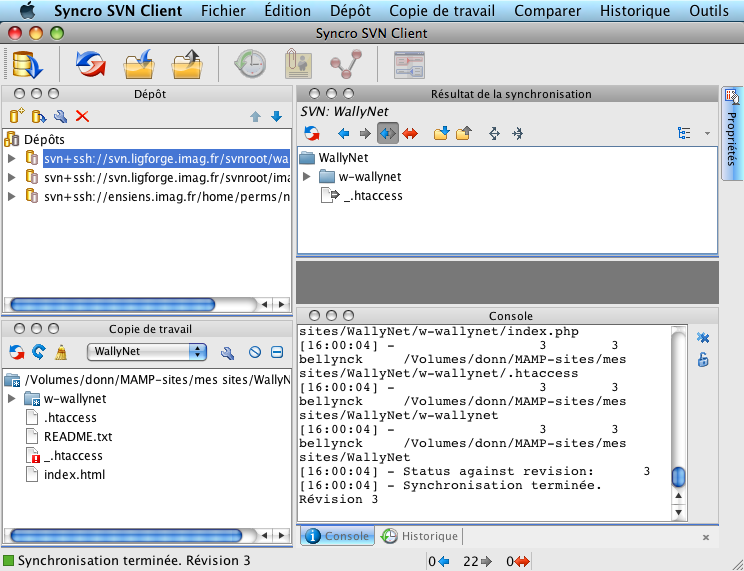Click the Dépôt panel horizontal scrollbar thumb
The height and width of the screenshot is (571, 744).
click(x=113, y=304)
